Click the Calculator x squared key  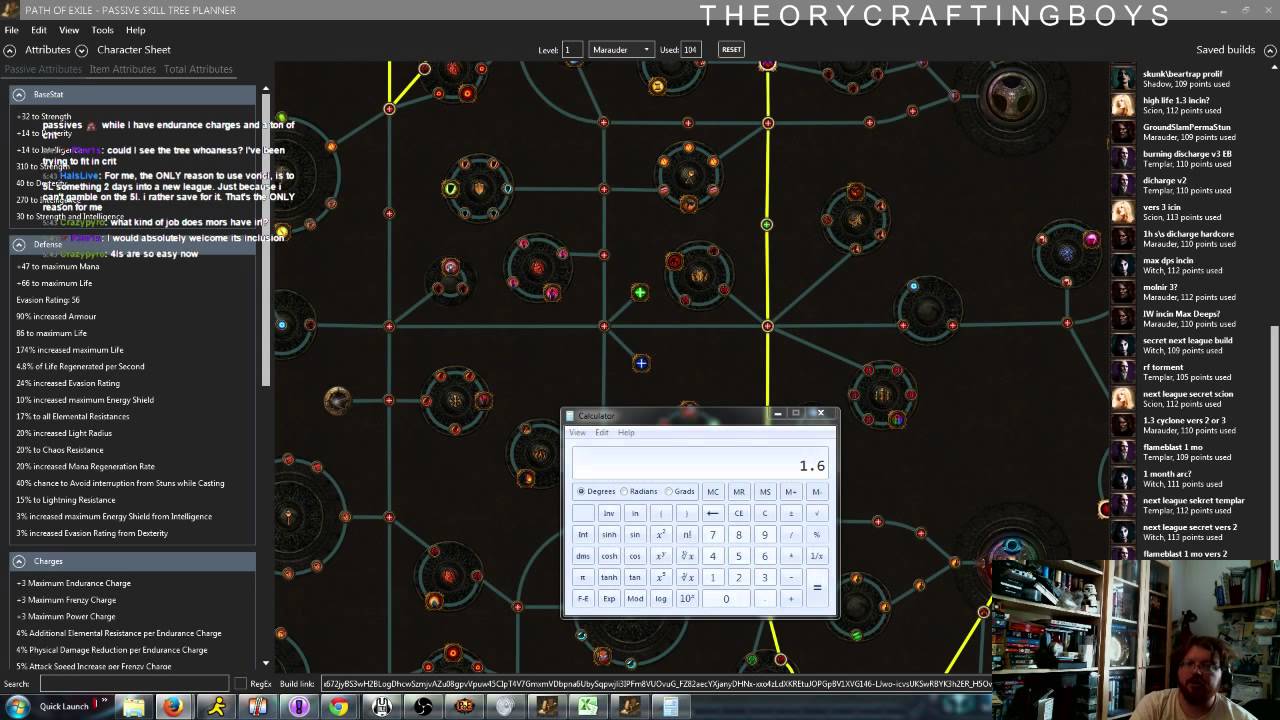pyautogui.click(x=661, y=534)
